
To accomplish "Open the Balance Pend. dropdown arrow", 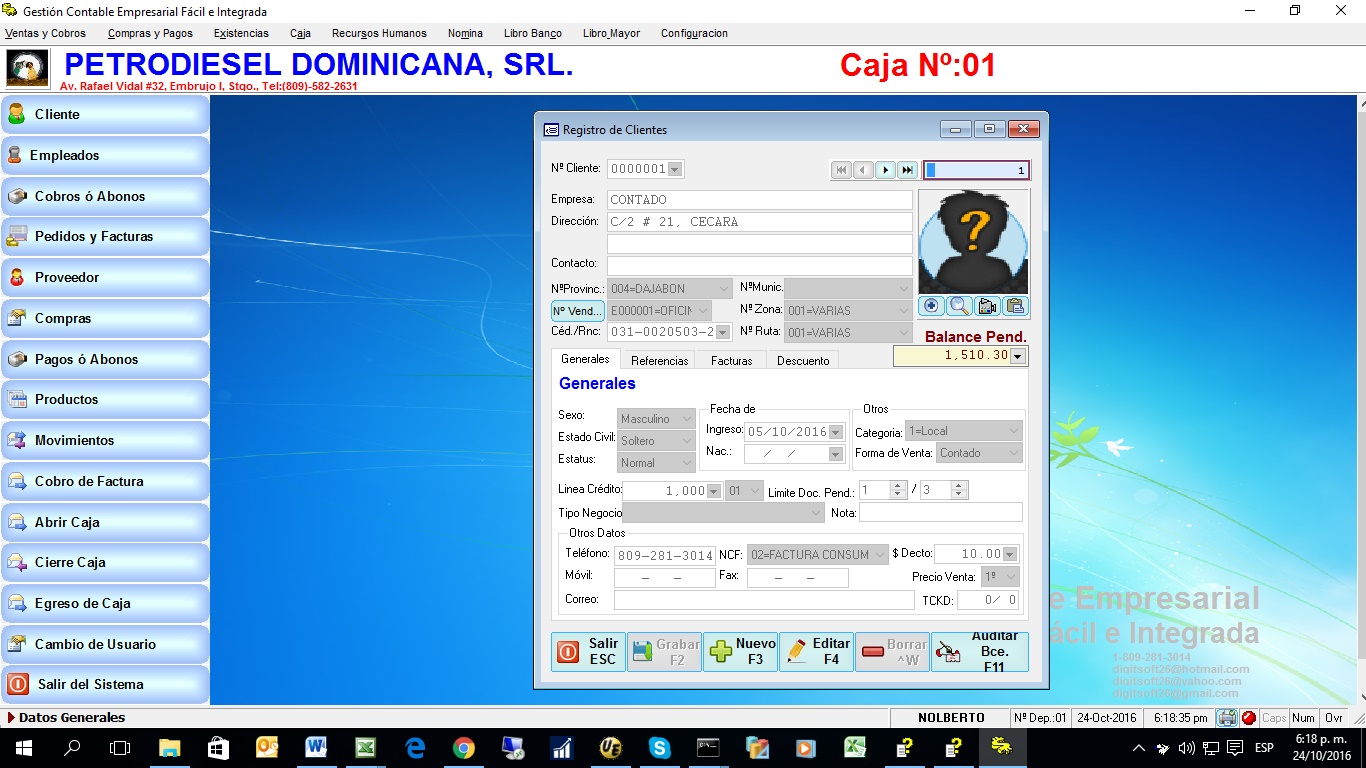I will 1017,356.
